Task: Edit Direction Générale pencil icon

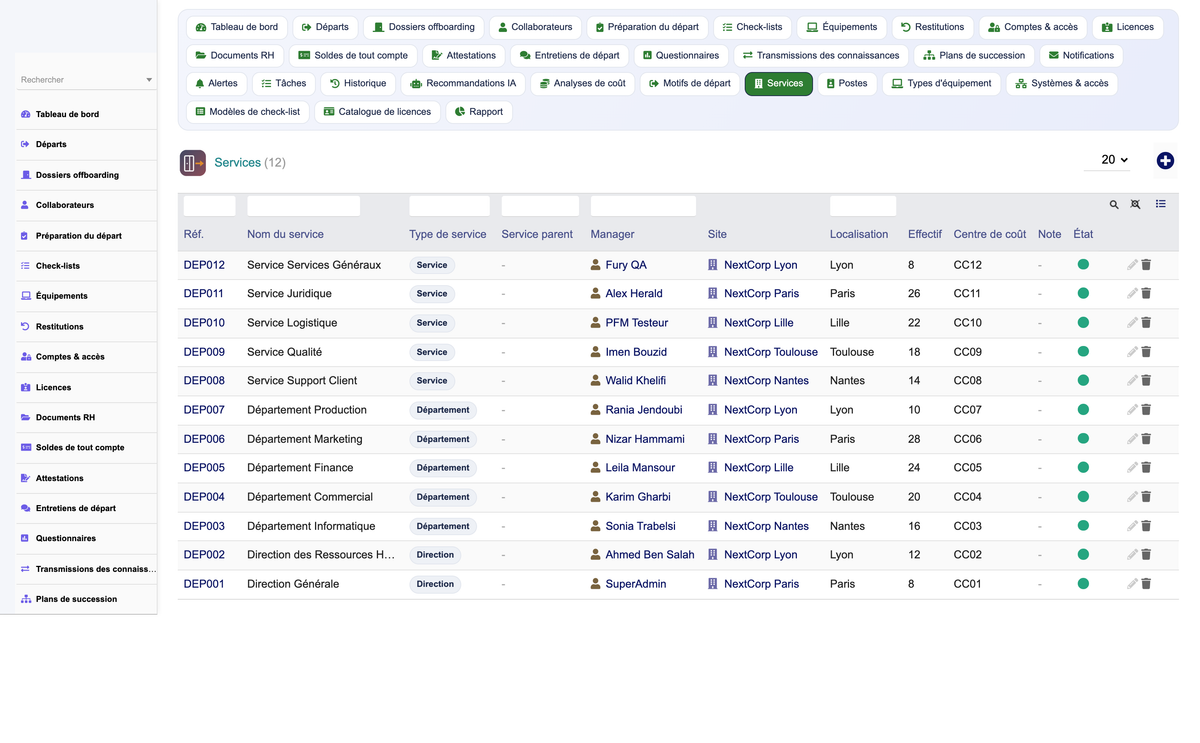Action: (1132, 584)
